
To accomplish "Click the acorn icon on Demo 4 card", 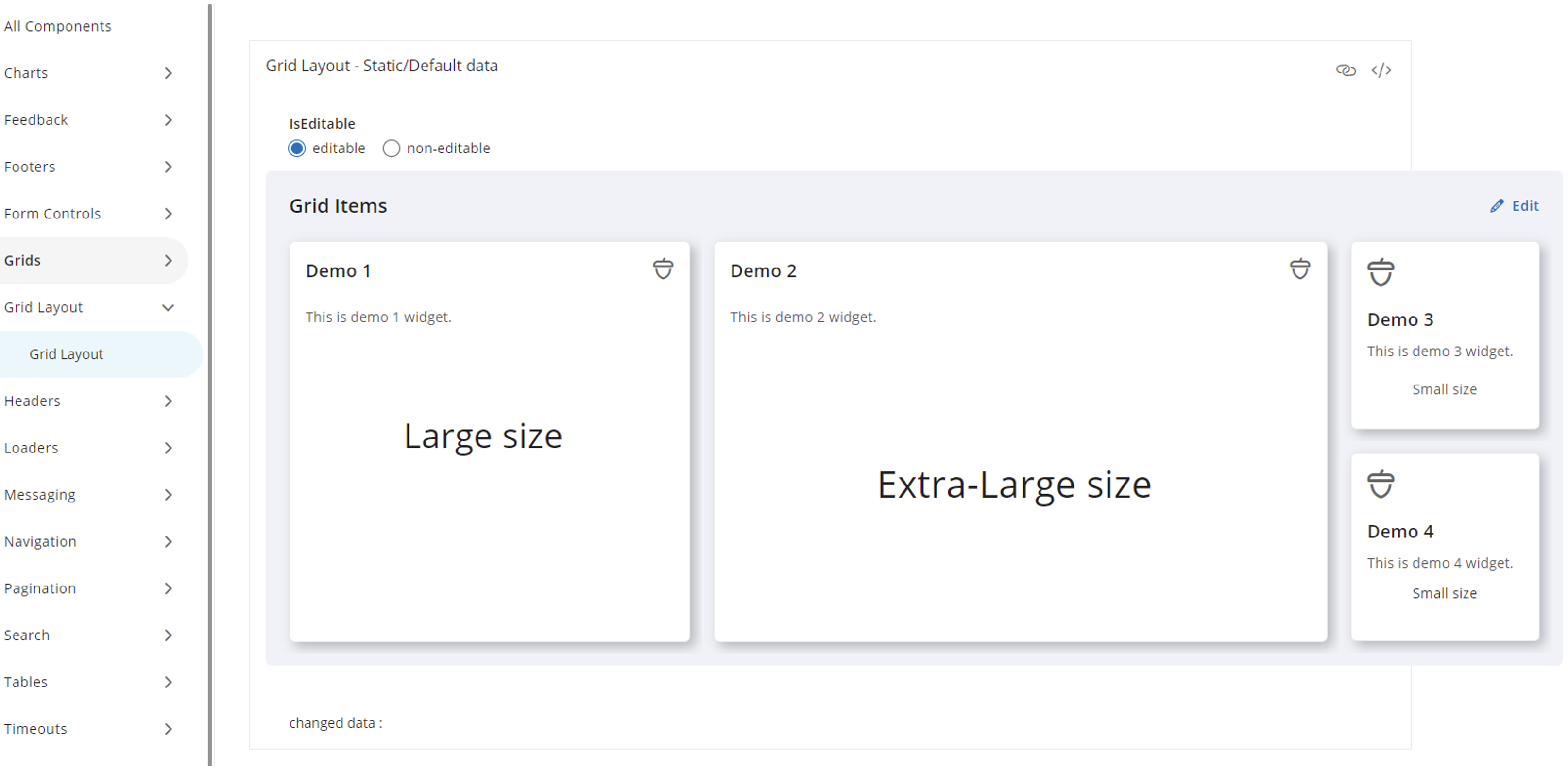I will [1380, 484].
